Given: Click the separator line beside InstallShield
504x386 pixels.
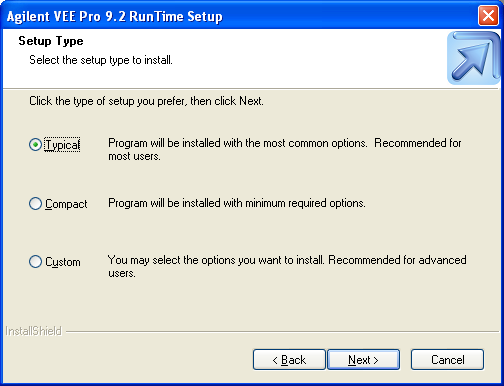Looking at the screenshot, I should (282, 332).
